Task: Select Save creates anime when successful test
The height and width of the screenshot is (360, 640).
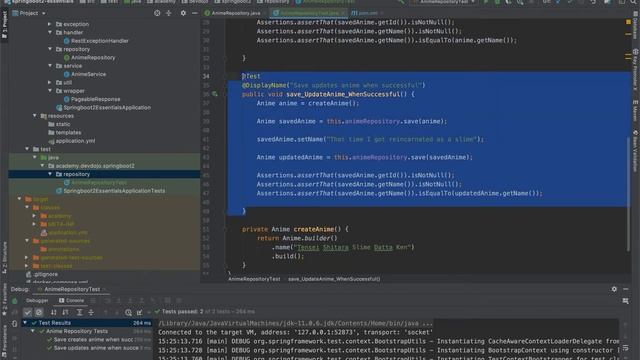Action: tap(93, 340)
